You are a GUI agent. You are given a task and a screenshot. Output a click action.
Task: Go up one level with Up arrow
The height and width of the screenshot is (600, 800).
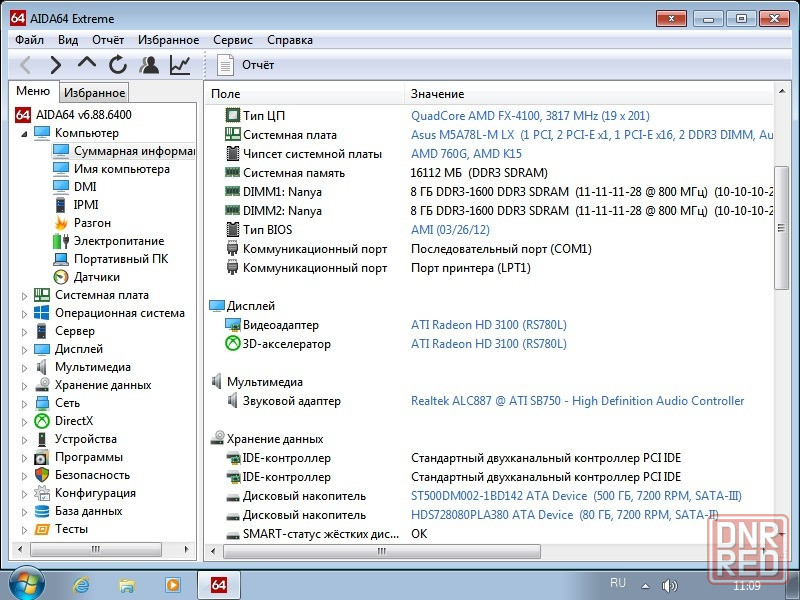coord(87,63)
